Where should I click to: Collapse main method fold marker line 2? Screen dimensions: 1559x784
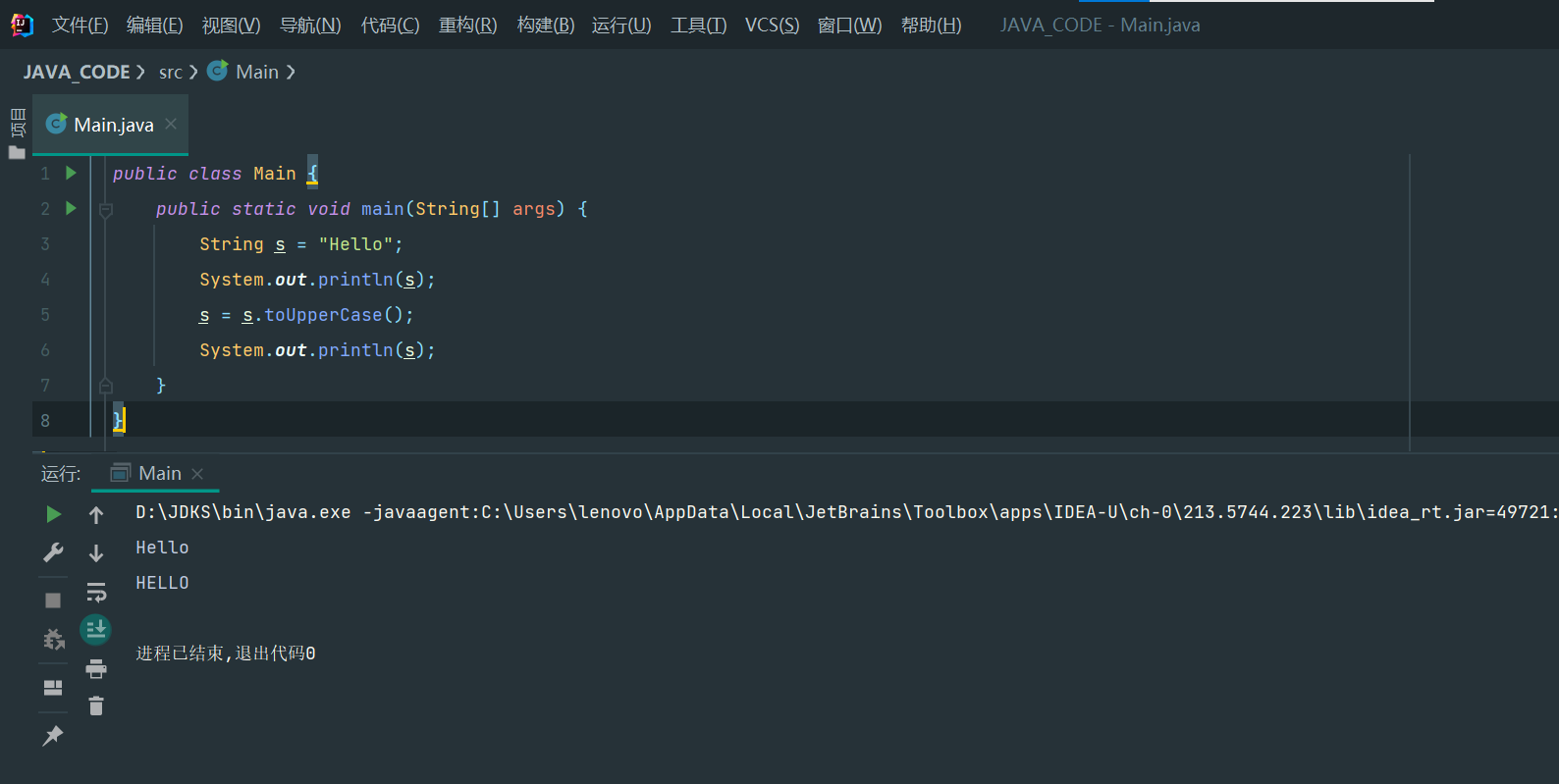pyautogui.click(x=106, y=209)
